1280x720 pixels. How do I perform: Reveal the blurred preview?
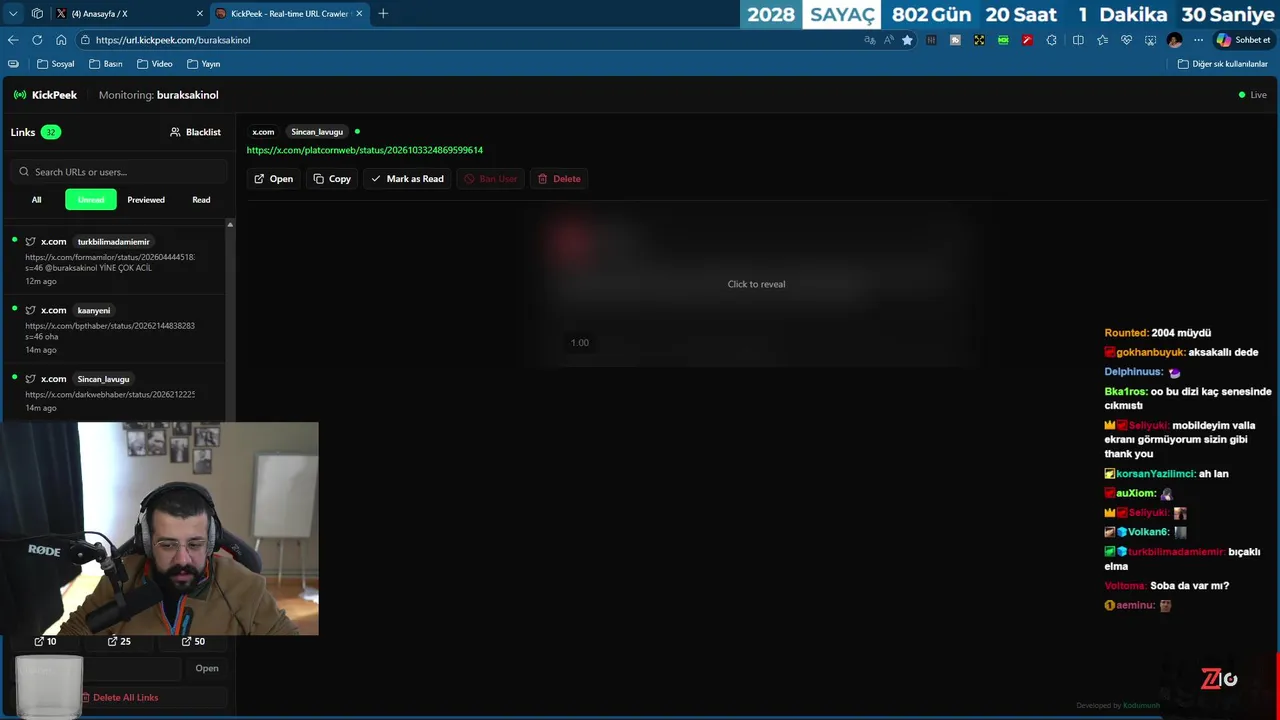(756, 284)
